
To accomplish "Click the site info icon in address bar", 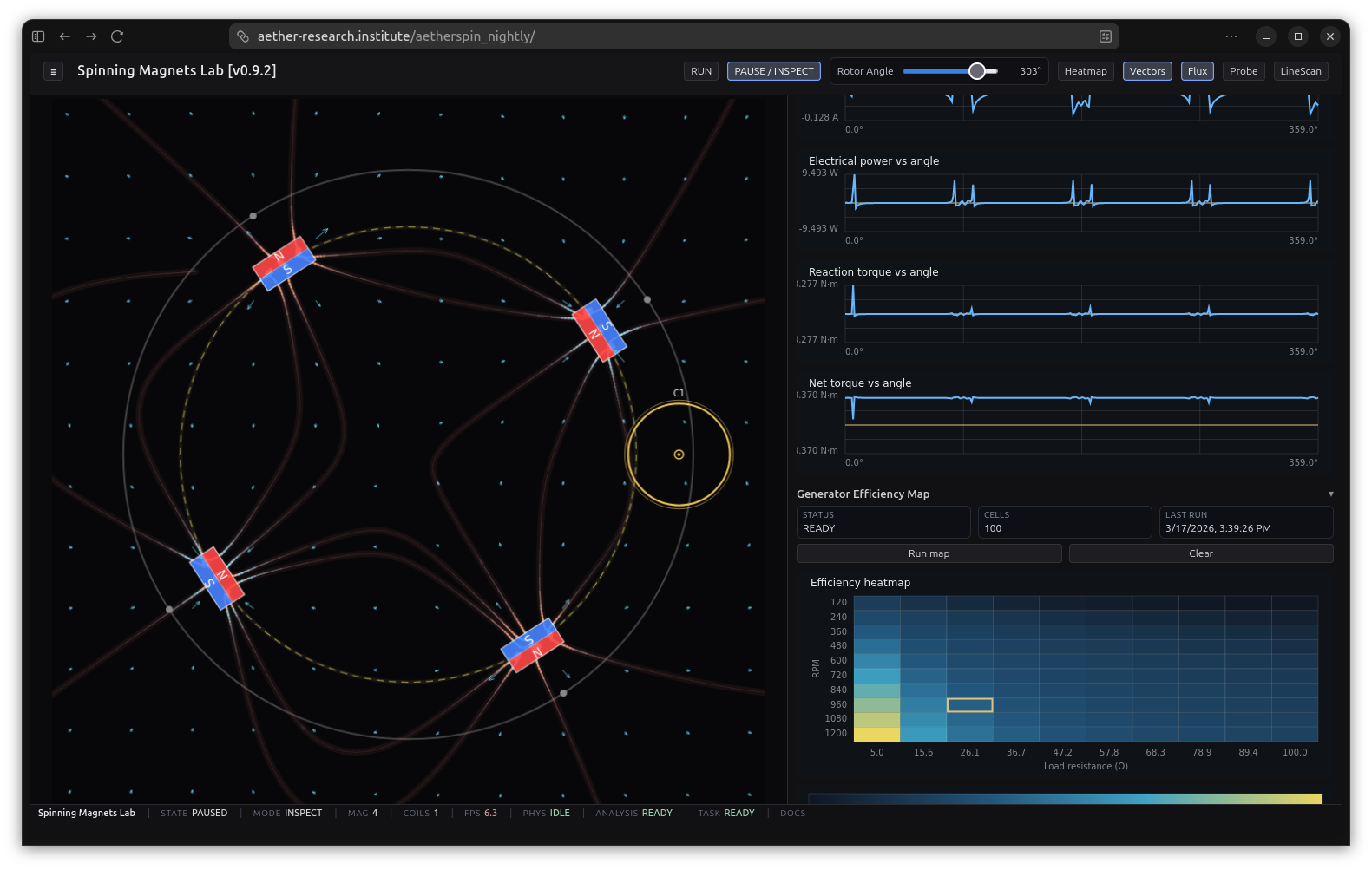I will coord(243,36).
